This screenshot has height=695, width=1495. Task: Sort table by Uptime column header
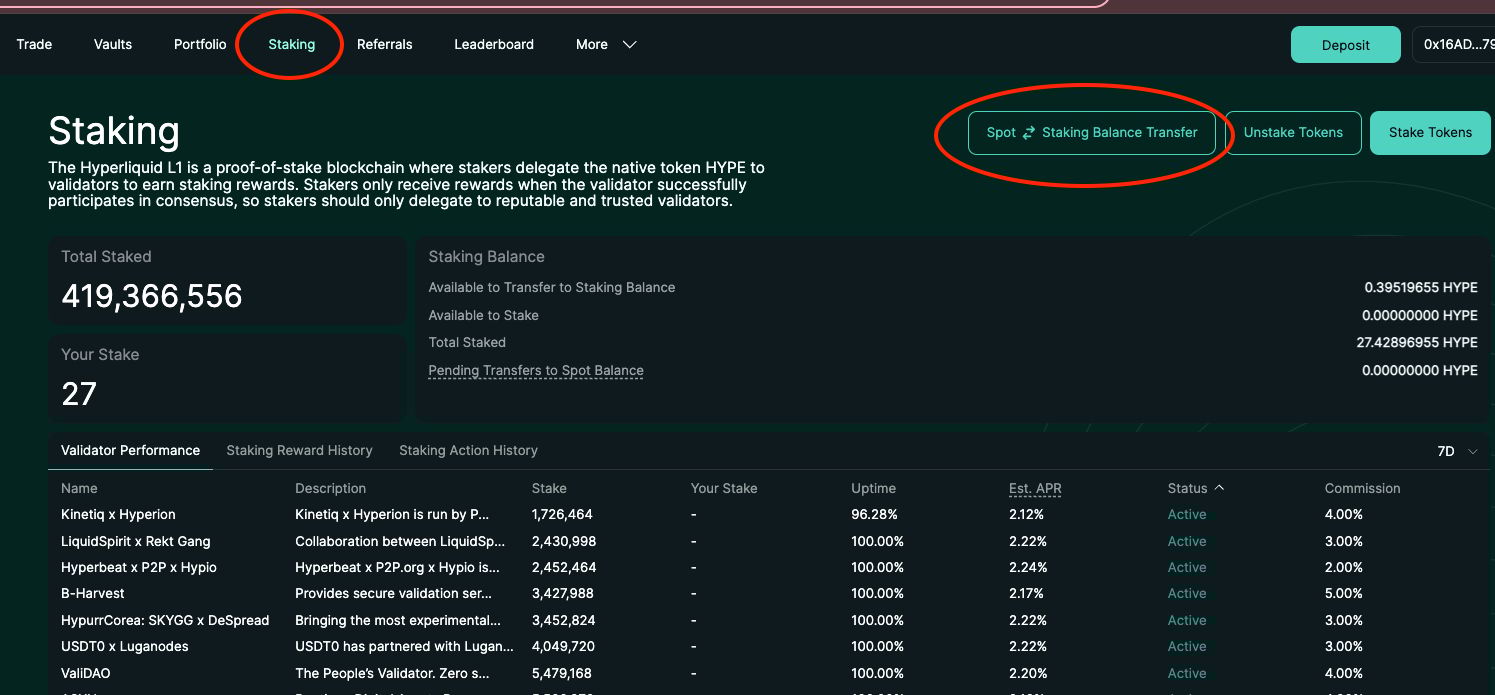pyautogui.click(x=873, y=488)
